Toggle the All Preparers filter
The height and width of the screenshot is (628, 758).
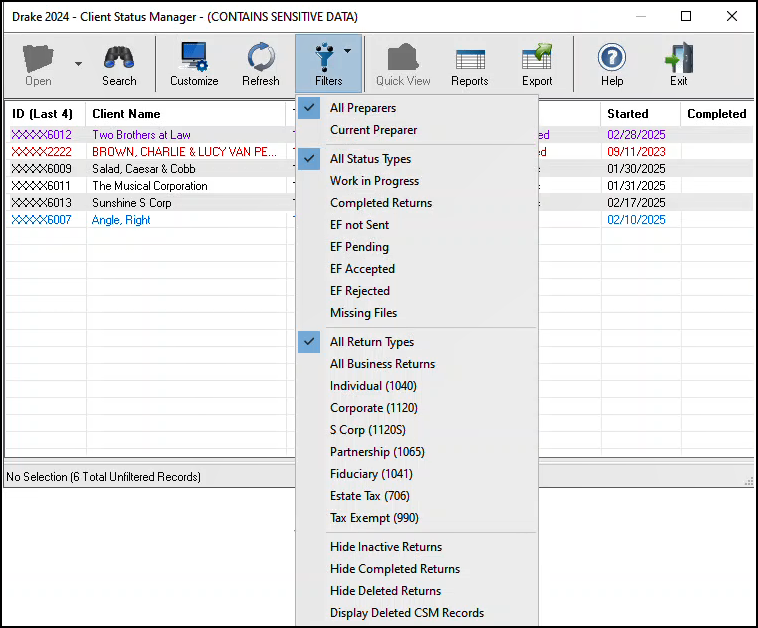417,108
